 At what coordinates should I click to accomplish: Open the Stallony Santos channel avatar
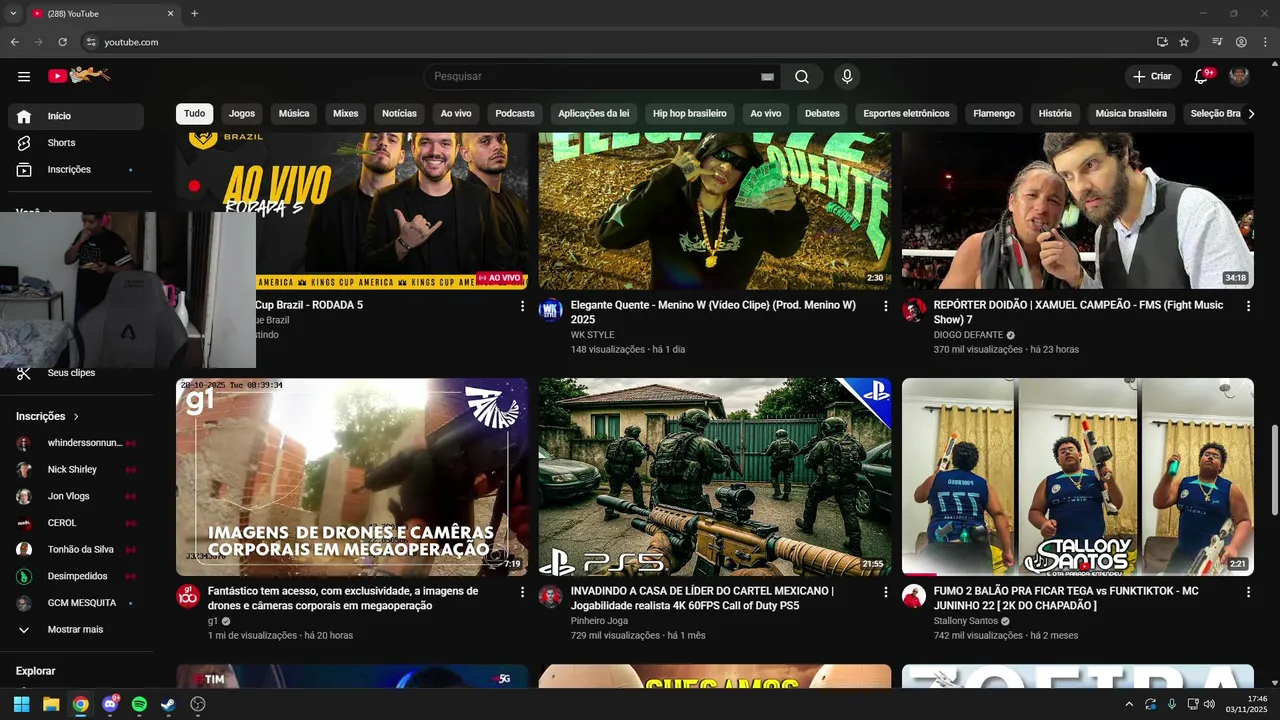pyautogui.click(x=914, y=596)
